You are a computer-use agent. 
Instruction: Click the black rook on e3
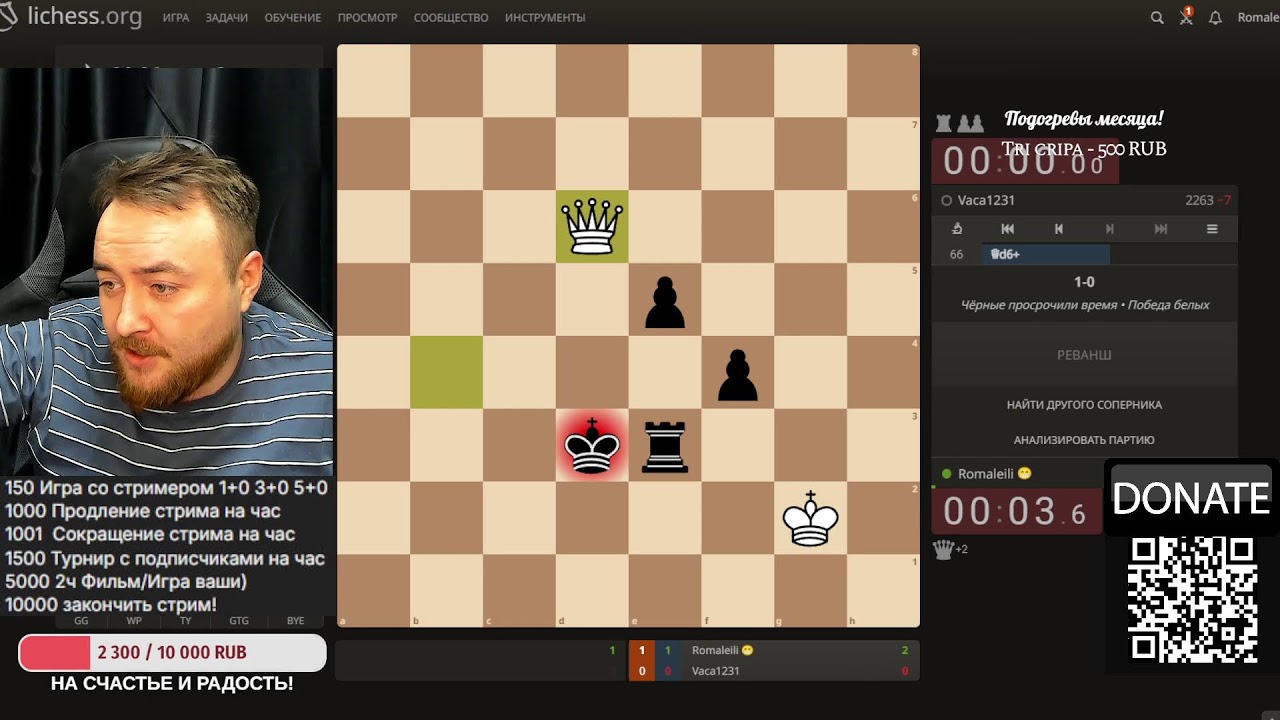[x=665, y=445]
